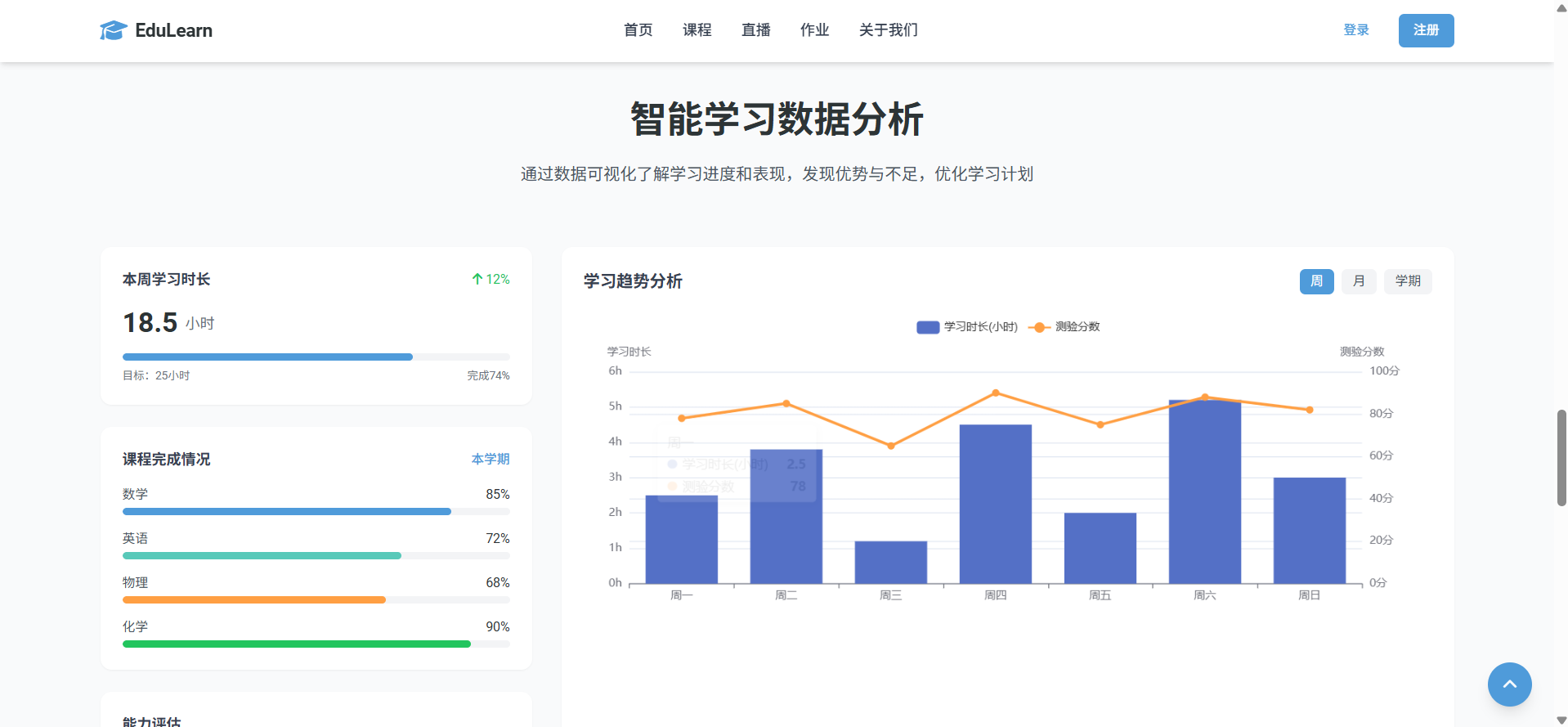This screenshot has height=727, width=1568.
Task: Click the green up-arrow 12% indicator
Action: pos(491,280)
